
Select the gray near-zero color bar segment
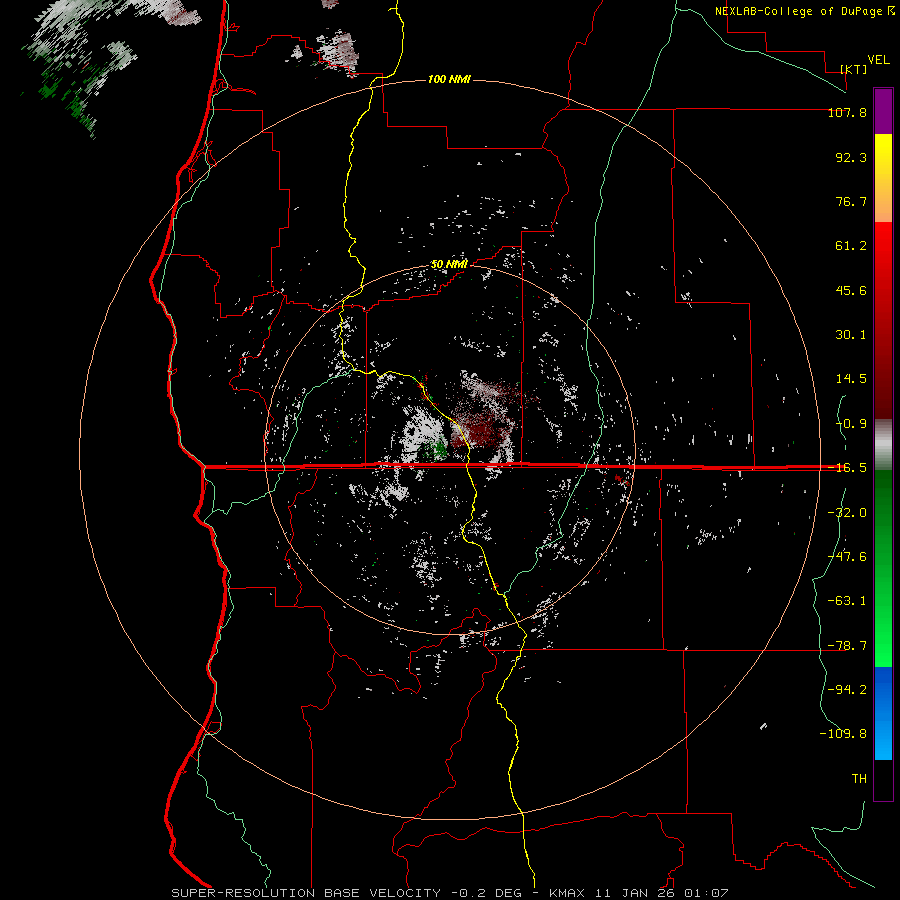[x=883, y=445]
